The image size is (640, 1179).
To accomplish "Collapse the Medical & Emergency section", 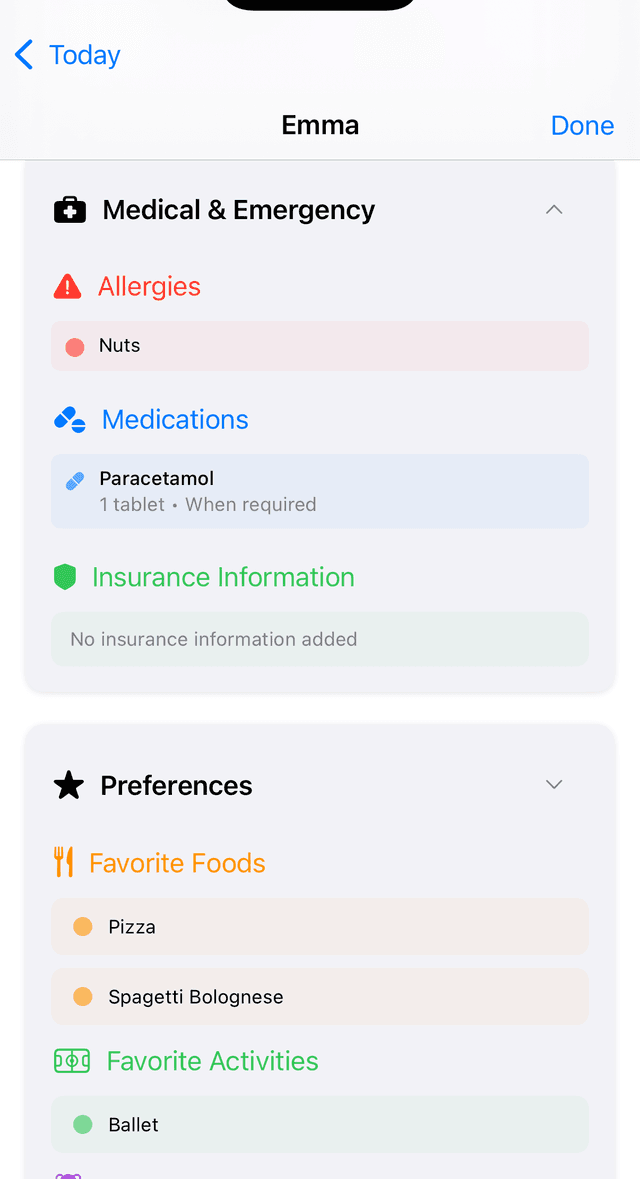I will pyautogui.click(x=554, y=210).
